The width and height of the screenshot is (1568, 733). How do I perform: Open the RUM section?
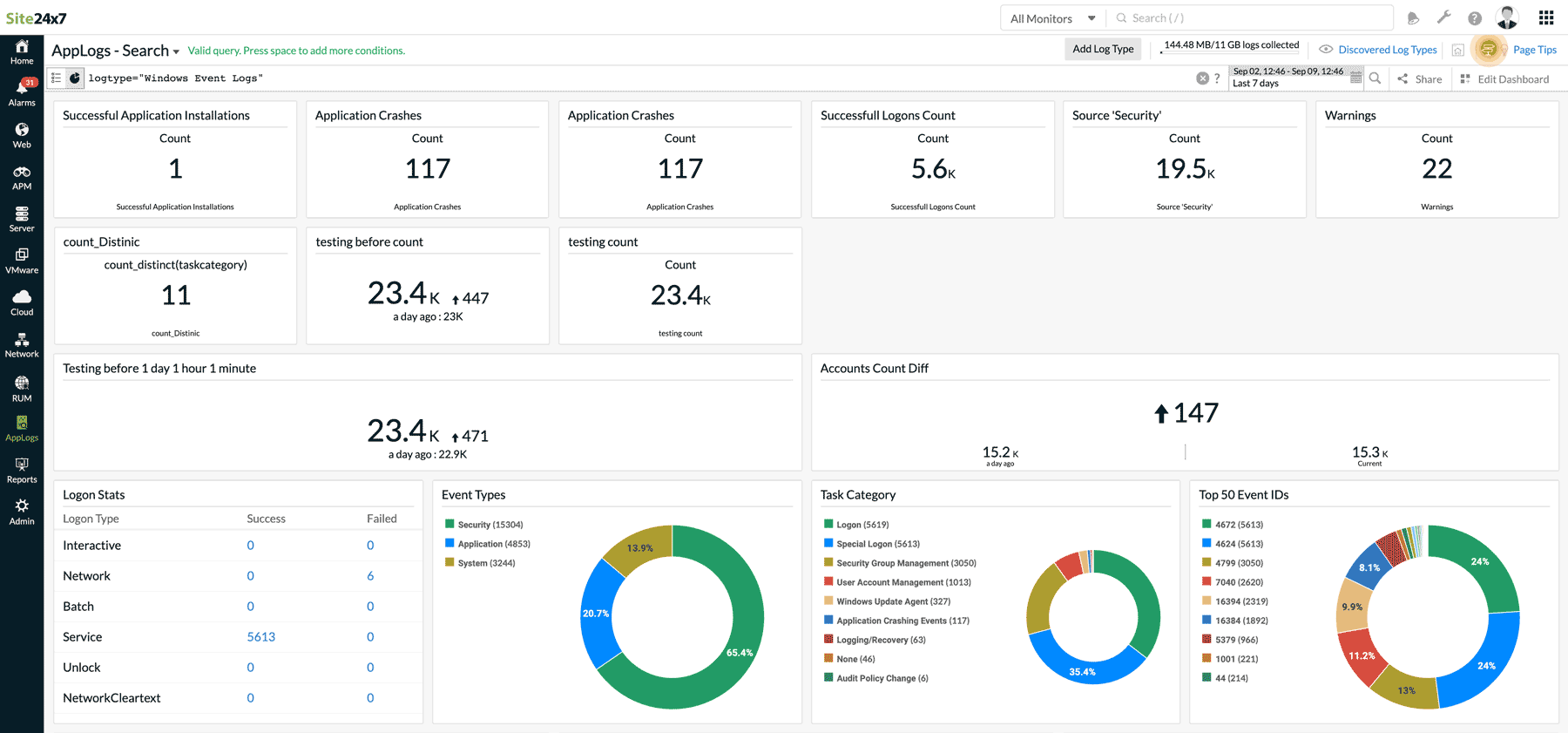pyautogui.click(x=22, y=388)
